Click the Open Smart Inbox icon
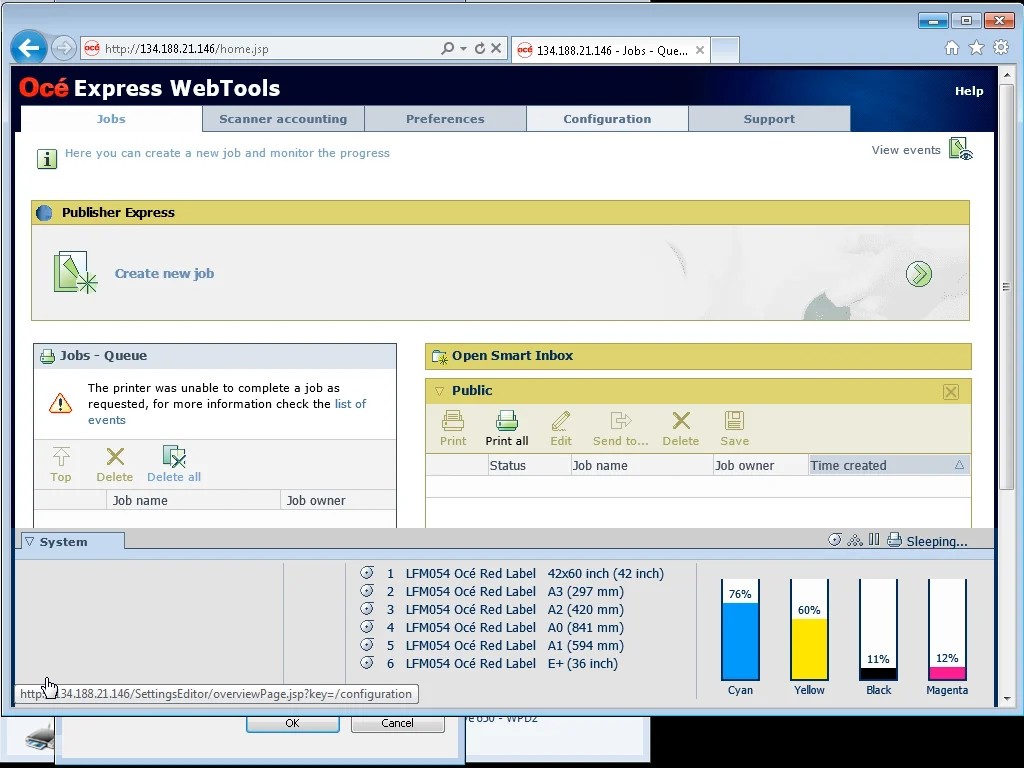This screenshot has height=768, width=1024. click(439, 356)
